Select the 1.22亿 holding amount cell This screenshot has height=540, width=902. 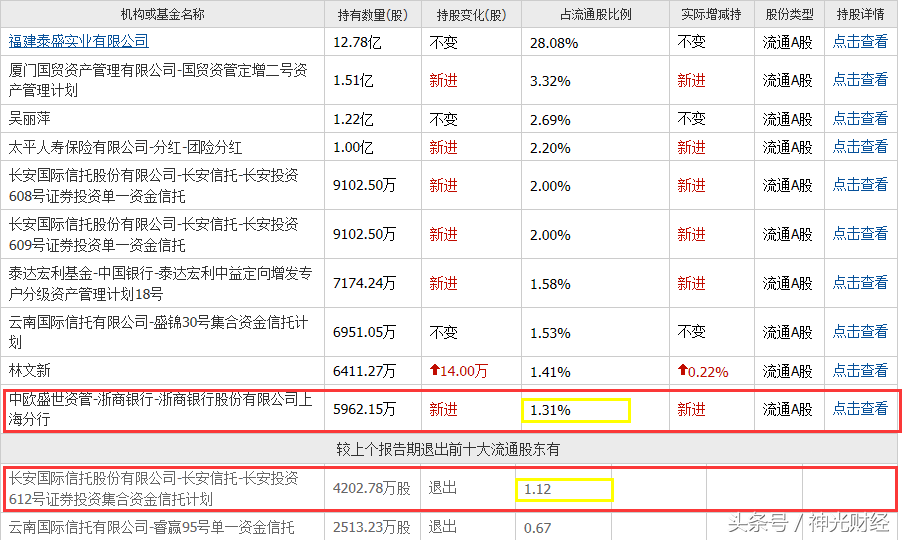coord(353,120)
